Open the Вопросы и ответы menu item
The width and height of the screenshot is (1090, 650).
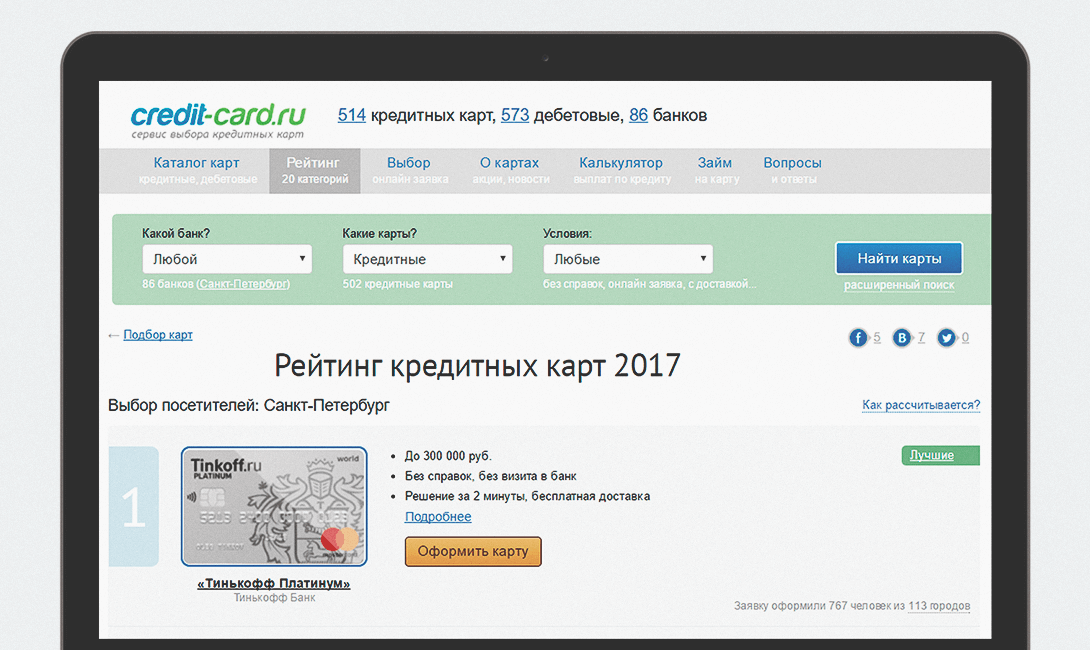[792, 170]
